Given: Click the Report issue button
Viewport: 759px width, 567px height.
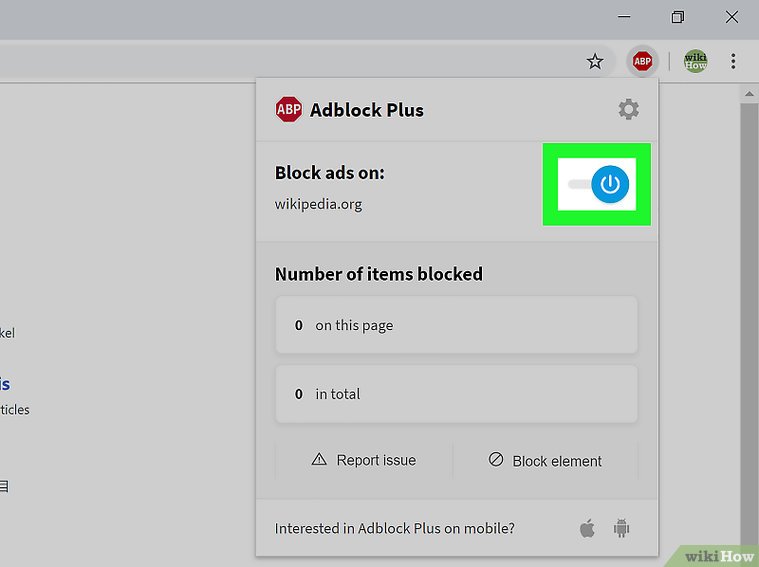Looking at the screenshot, I should (x=364, y=460).
